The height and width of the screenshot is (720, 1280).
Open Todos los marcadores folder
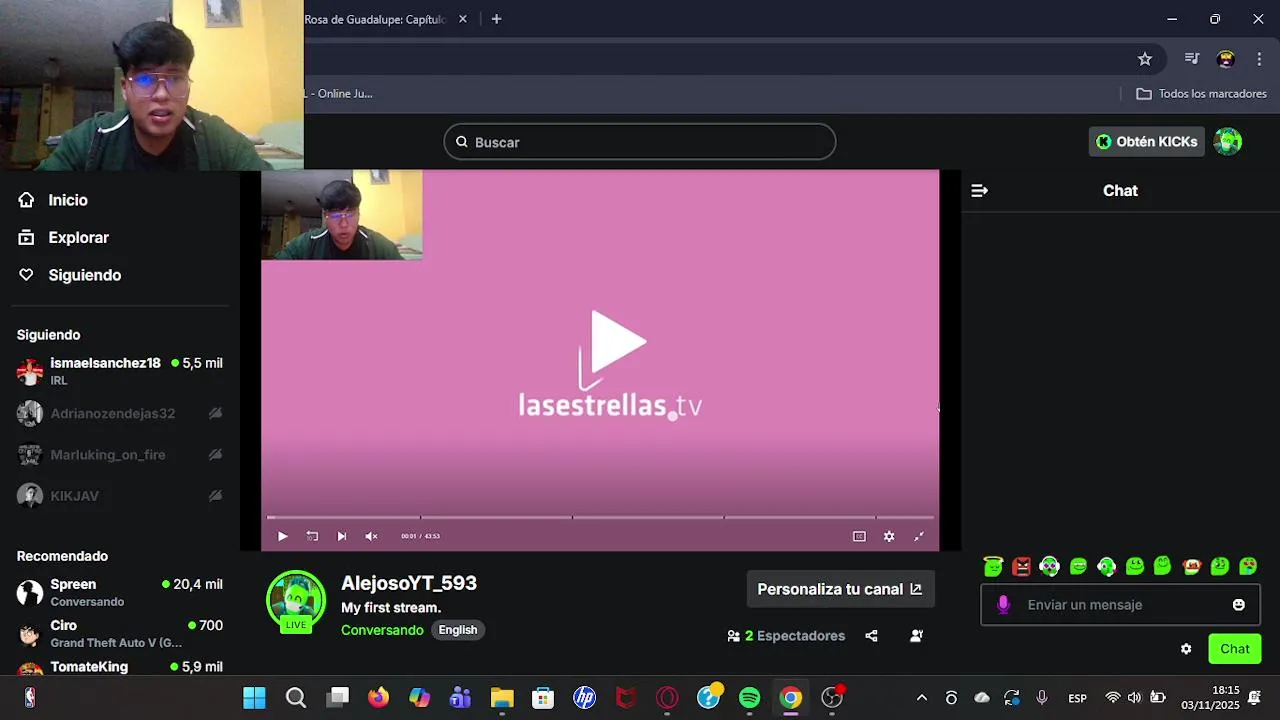coord(1202,94)
